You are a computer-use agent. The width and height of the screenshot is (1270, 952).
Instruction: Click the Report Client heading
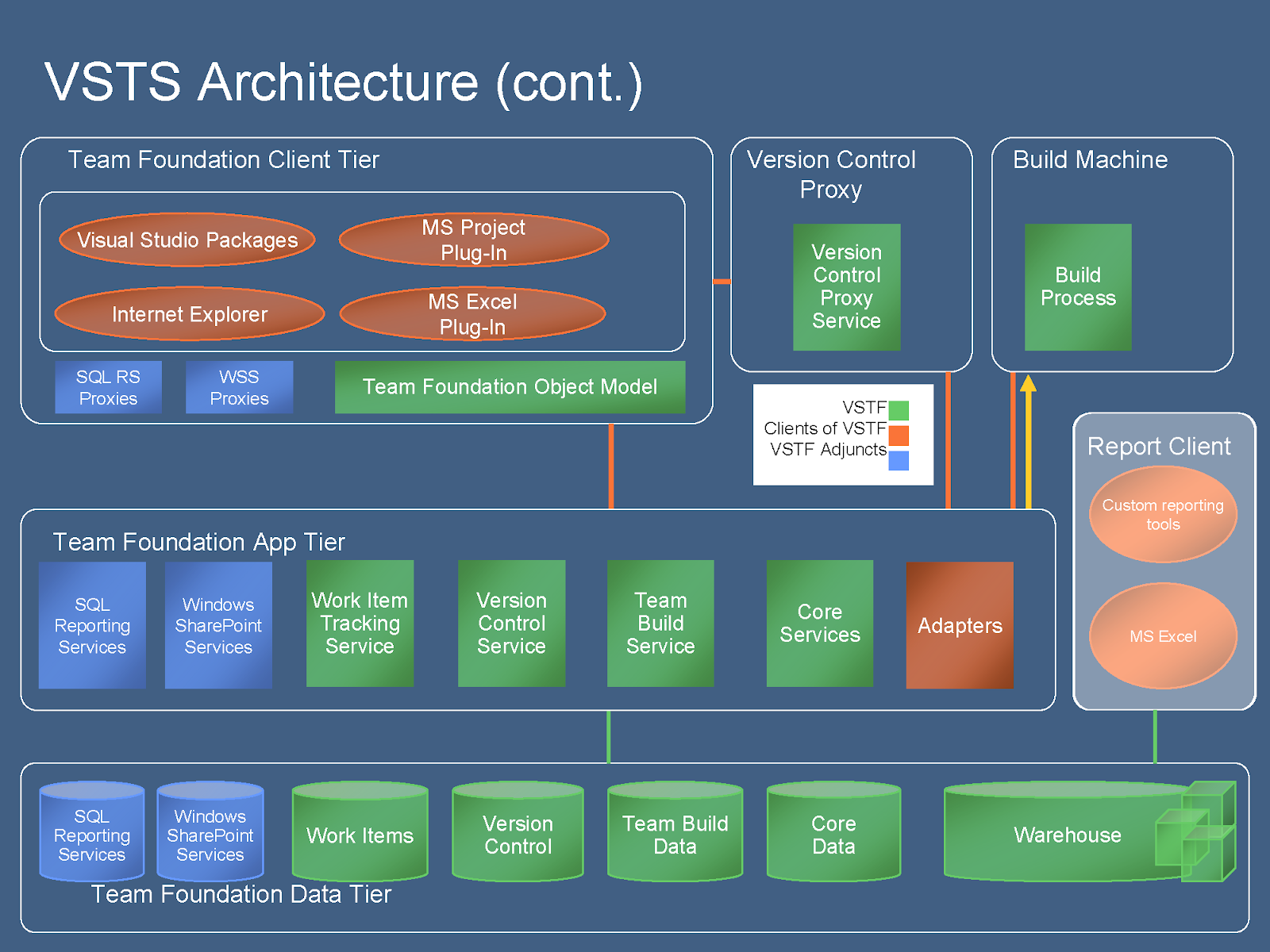click(1159, 447)
